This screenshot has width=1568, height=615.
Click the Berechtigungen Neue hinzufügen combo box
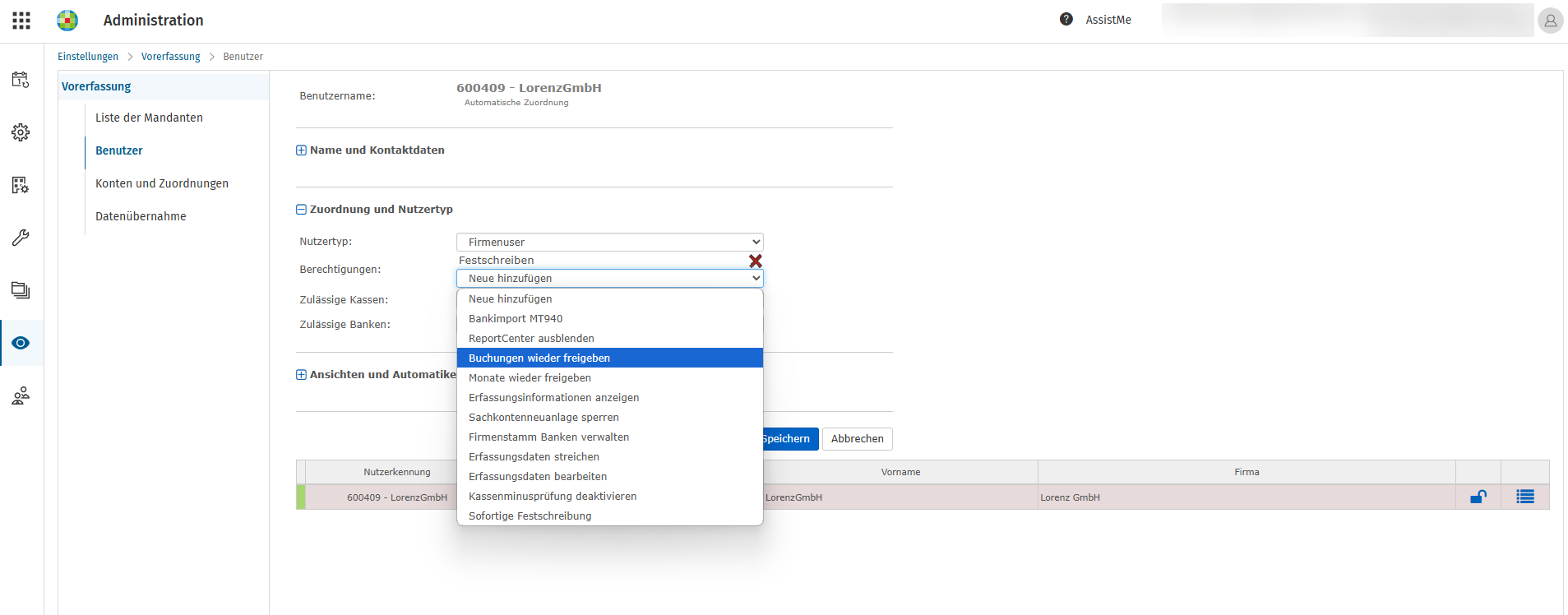coord(610,278)
